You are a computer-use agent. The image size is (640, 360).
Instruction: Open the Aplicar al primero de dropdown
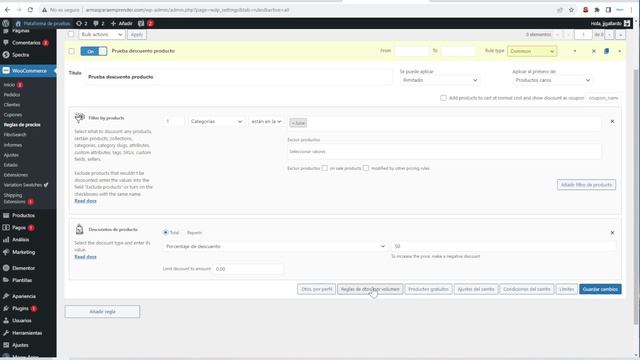tap(552, 80)
